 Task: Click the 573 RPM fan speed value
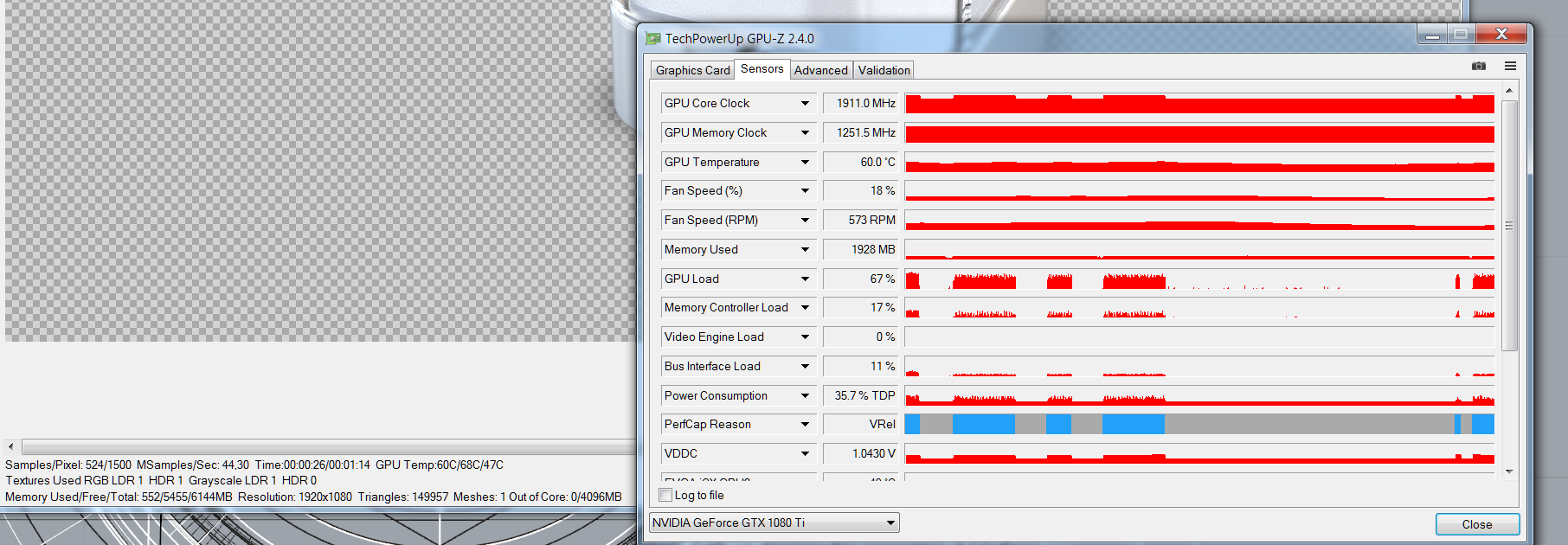862,220
